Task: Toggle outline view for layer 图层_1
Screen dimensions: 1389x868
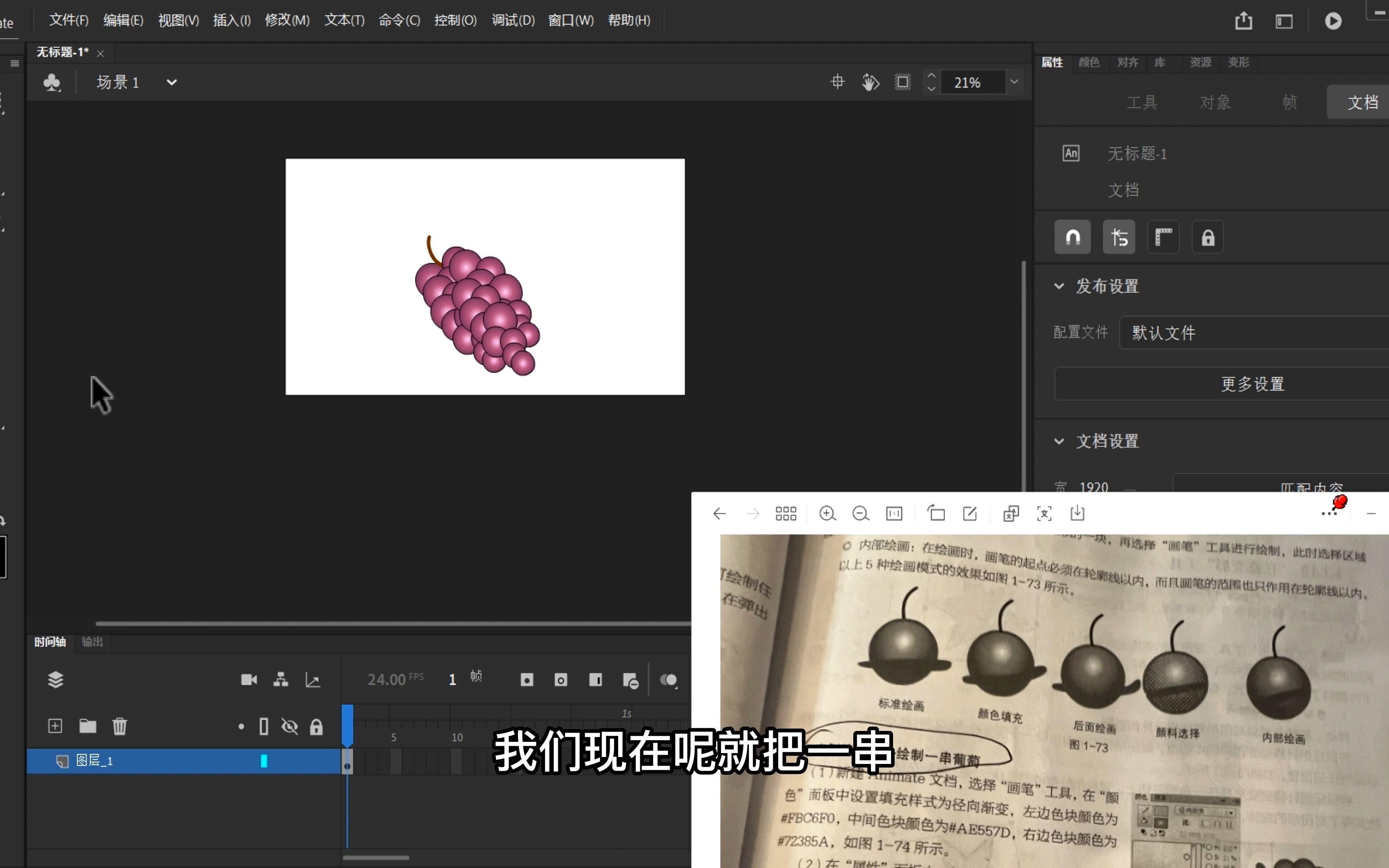Action: 264,761
